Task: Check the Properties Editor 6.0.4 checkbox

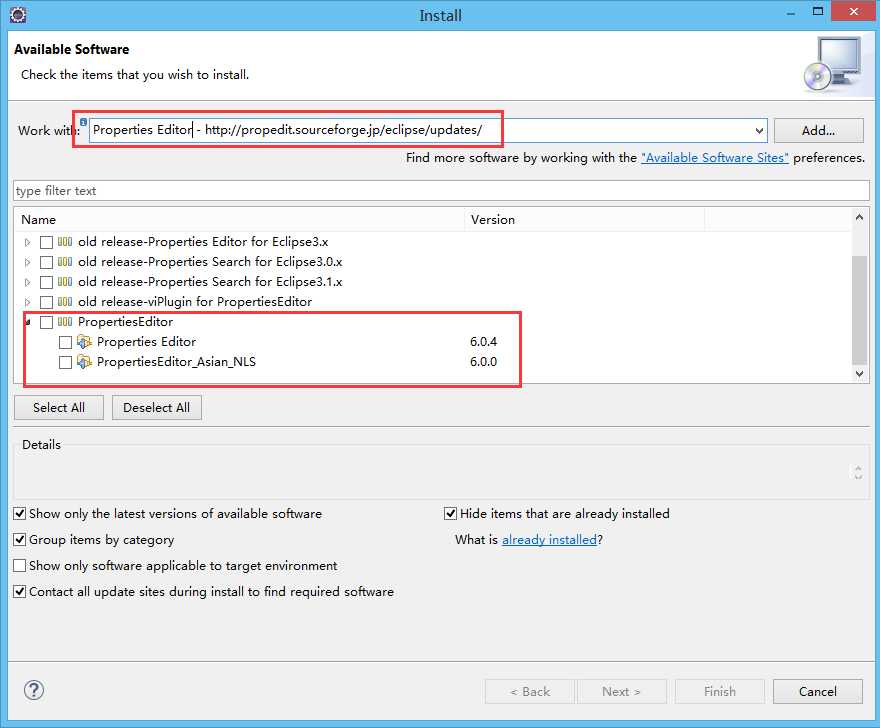Action: click(x=65, y=342)
